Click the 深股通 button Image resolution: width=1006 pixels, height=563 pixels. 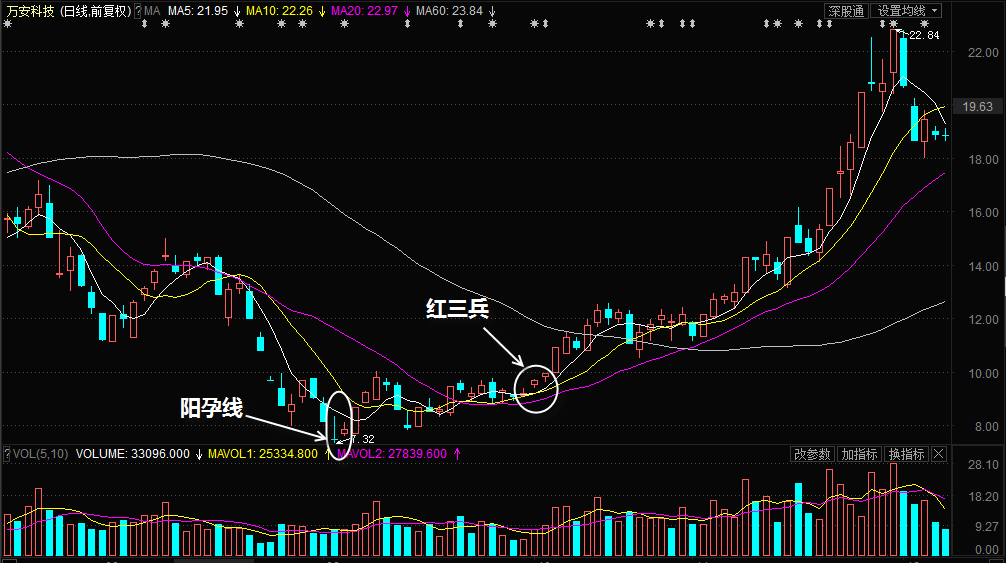point(846,11)
